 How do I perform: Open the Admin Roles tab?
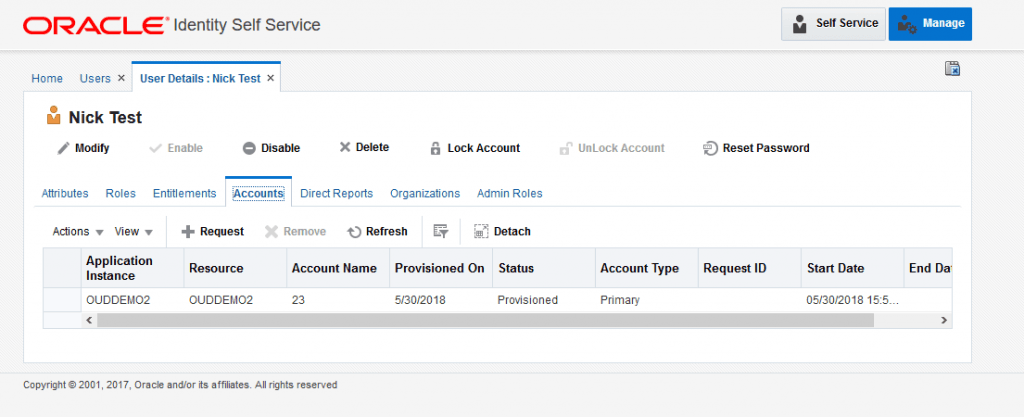pos(509,193)
